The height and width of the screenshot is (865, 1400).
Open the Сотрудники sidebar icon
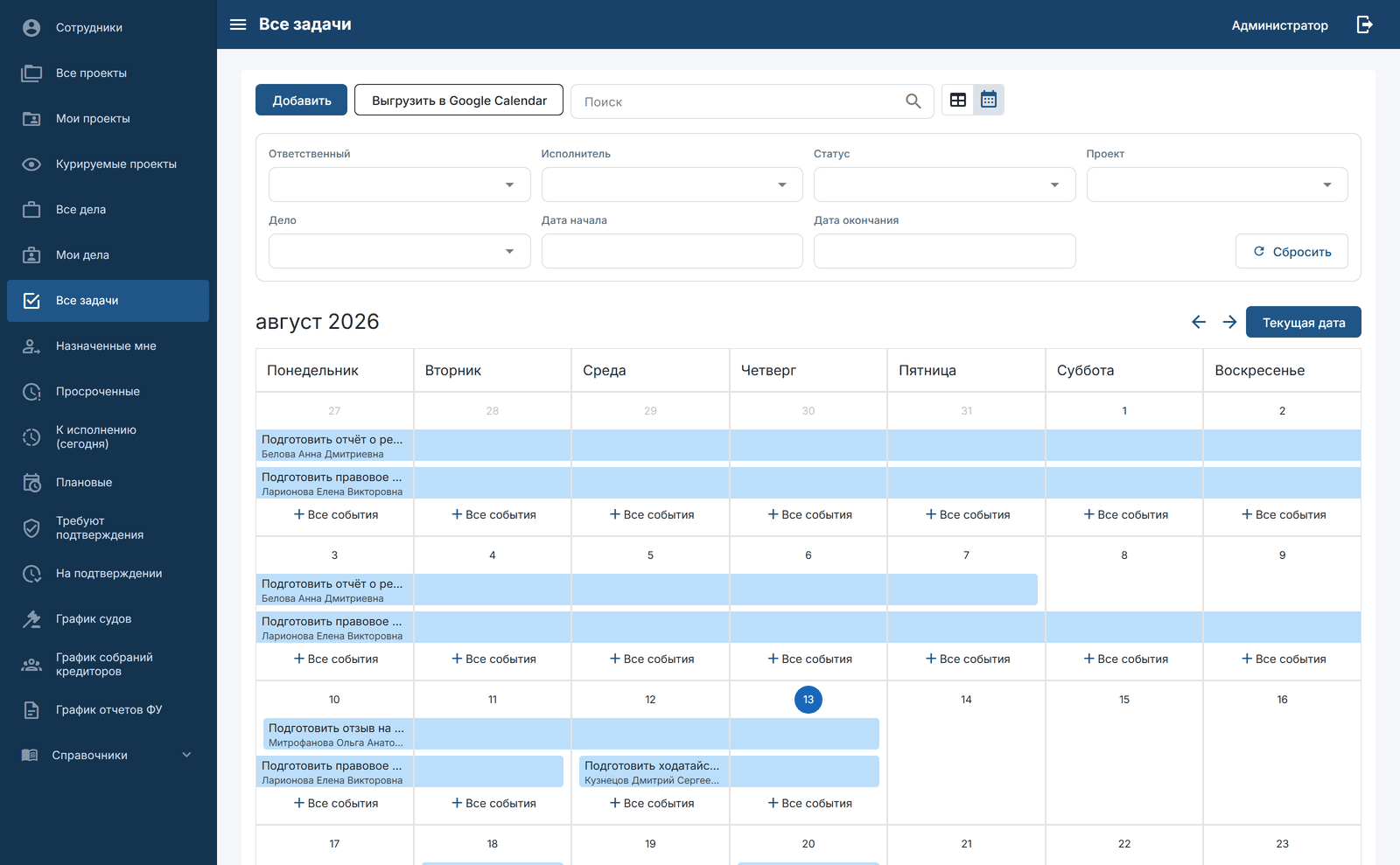pos(31,28)
